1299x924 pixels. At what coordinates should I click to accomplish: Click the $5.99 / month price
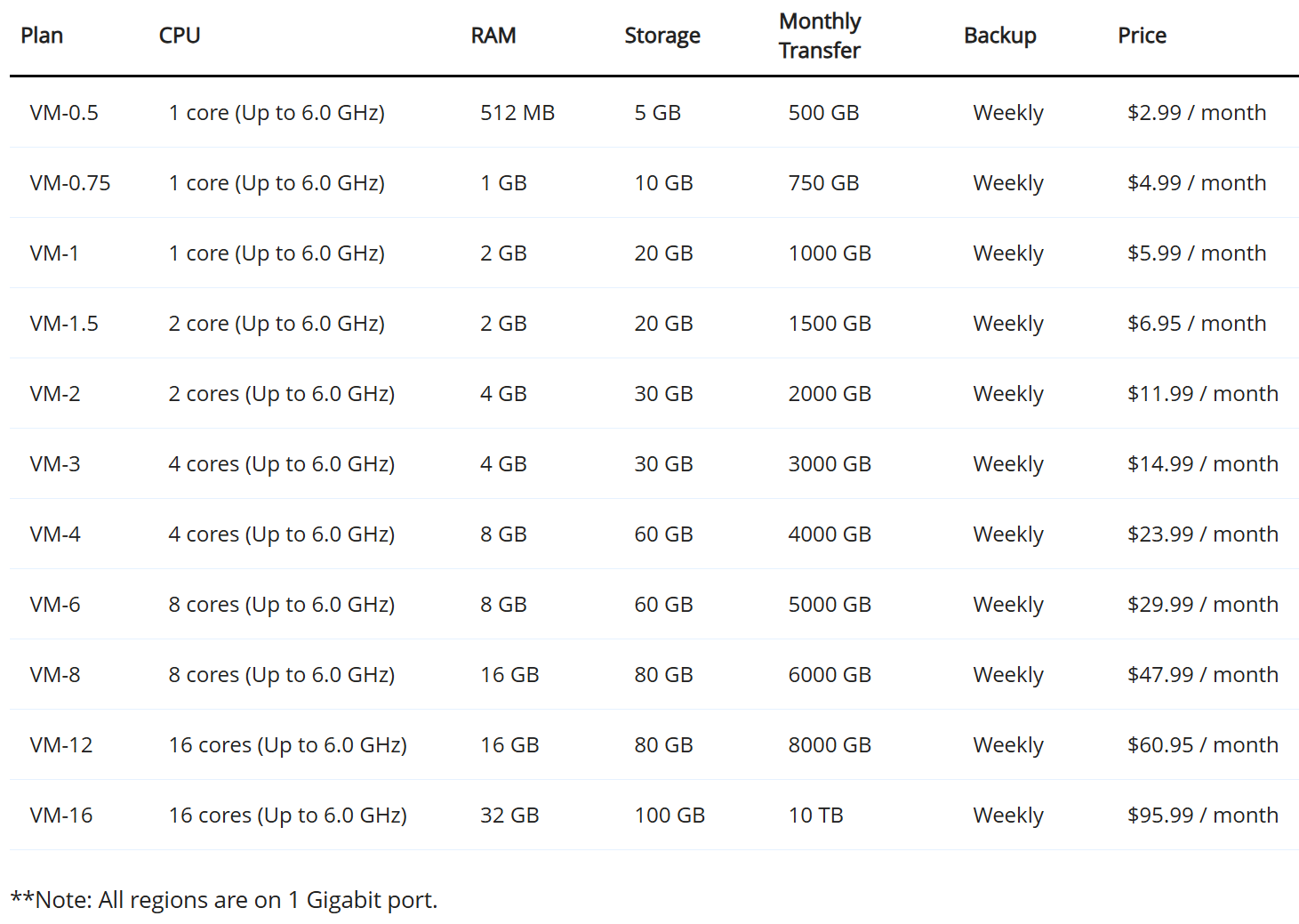[1197, 253]
